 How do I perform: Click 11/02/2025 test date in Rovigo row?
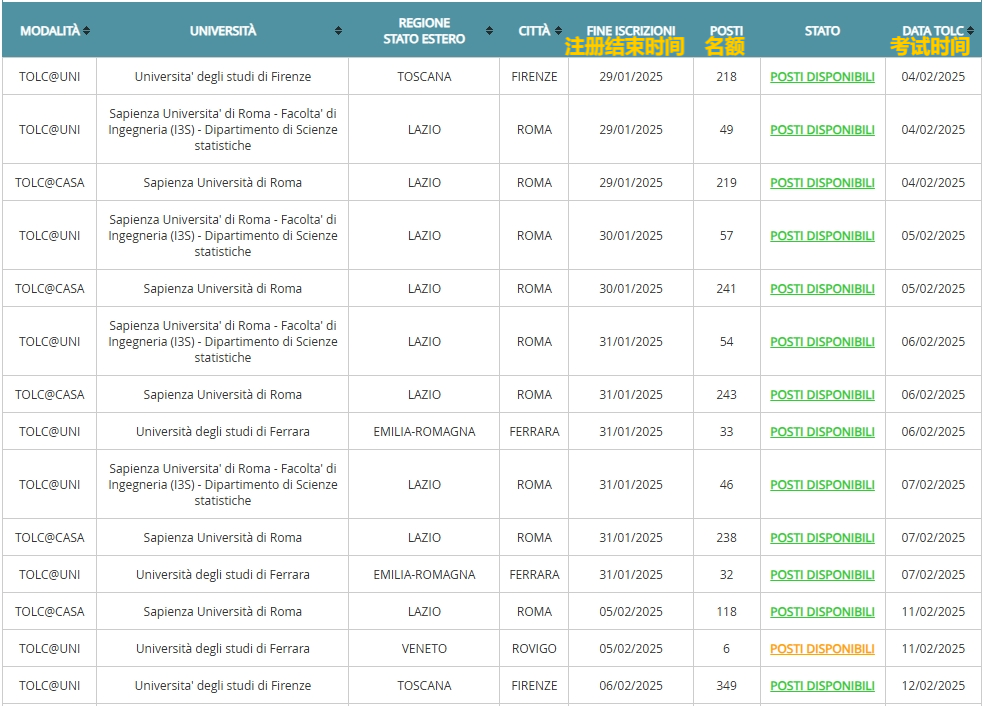tap(933, 649)
